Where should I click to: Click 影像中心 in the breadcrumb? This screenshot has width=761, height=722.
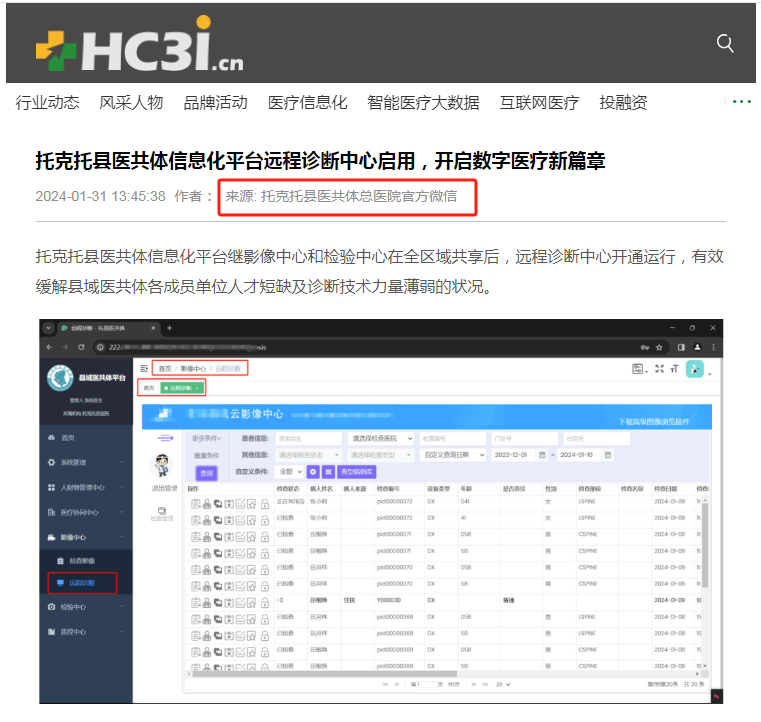(x=193, y=369)
